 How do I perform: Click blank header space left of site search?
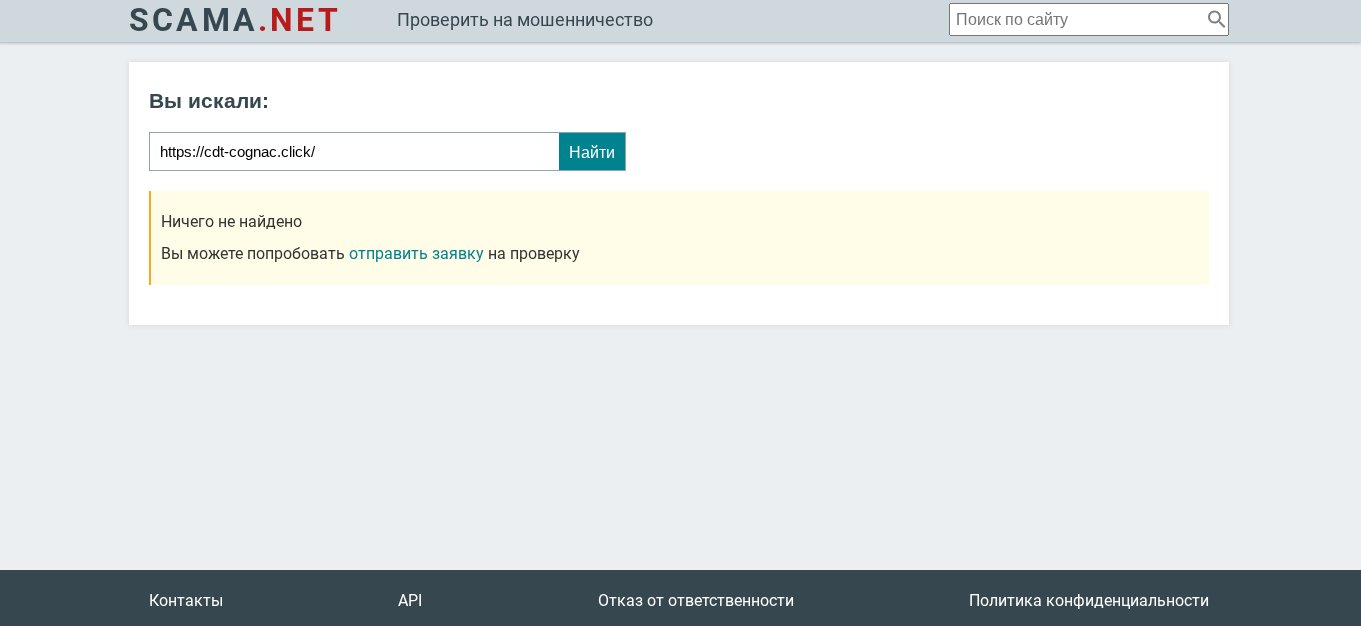[x=800, y=20]
